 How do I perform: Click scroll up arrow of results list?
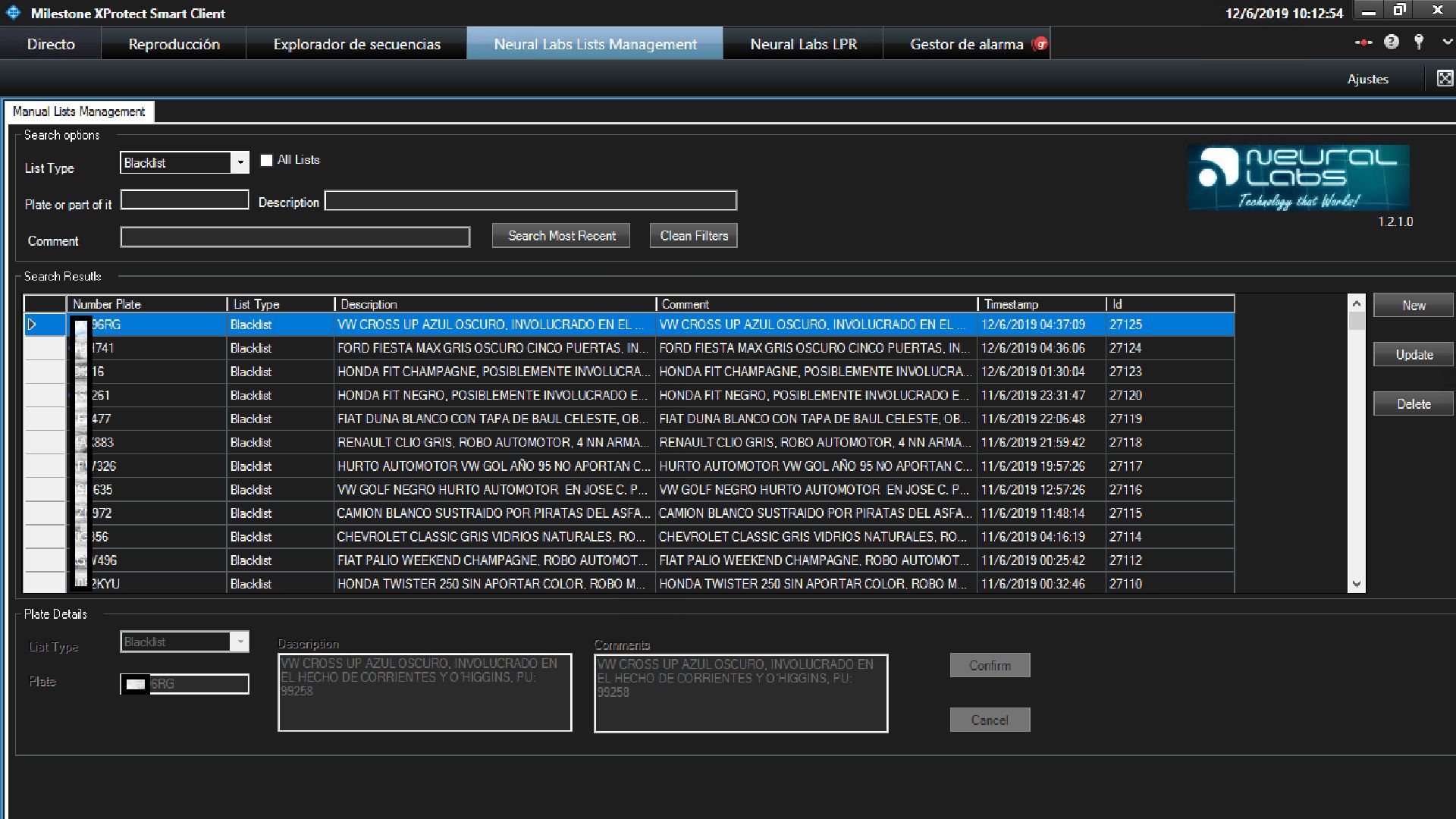coord(1357,303)
